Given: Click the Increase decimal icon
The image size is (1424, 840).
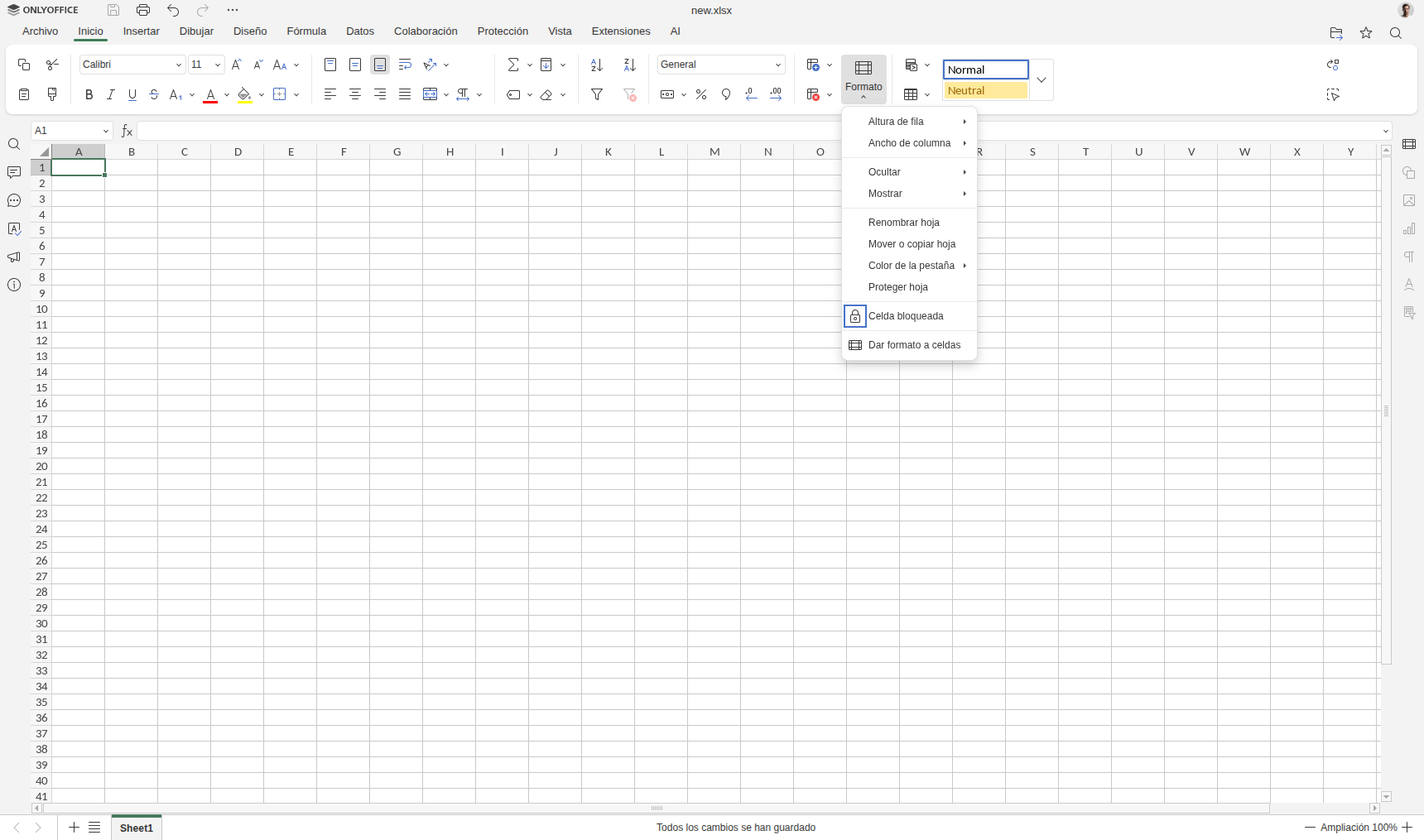Looking at the screenshot, I should click(775, 94).
